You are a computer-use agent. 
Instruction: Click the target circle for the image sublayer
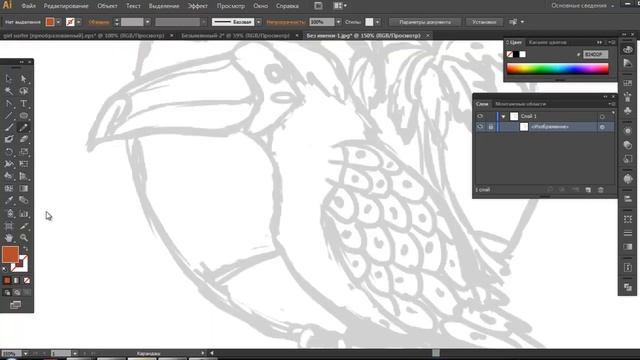point(602,127)
